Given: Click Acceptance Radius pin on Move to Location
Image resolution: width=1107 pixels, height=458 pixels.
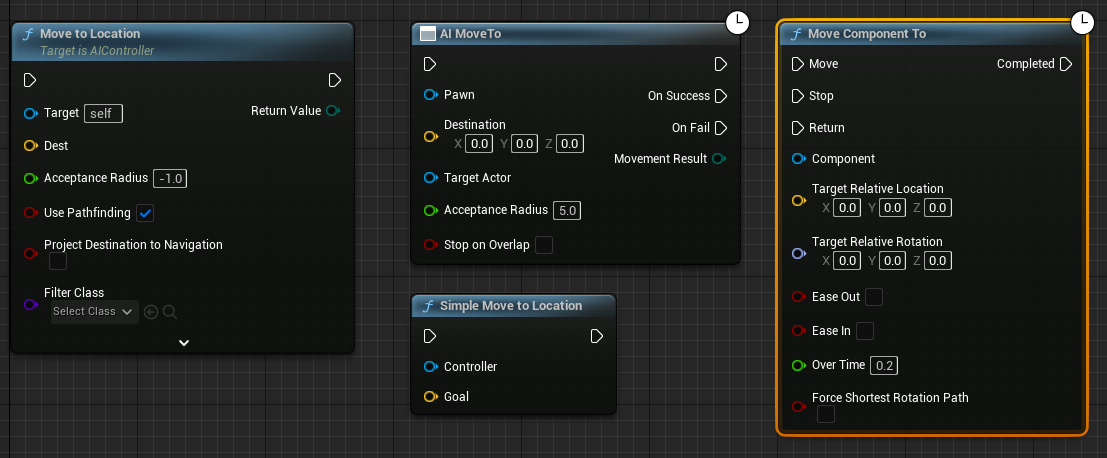Looking at the screenshot, I should (30, 179).
